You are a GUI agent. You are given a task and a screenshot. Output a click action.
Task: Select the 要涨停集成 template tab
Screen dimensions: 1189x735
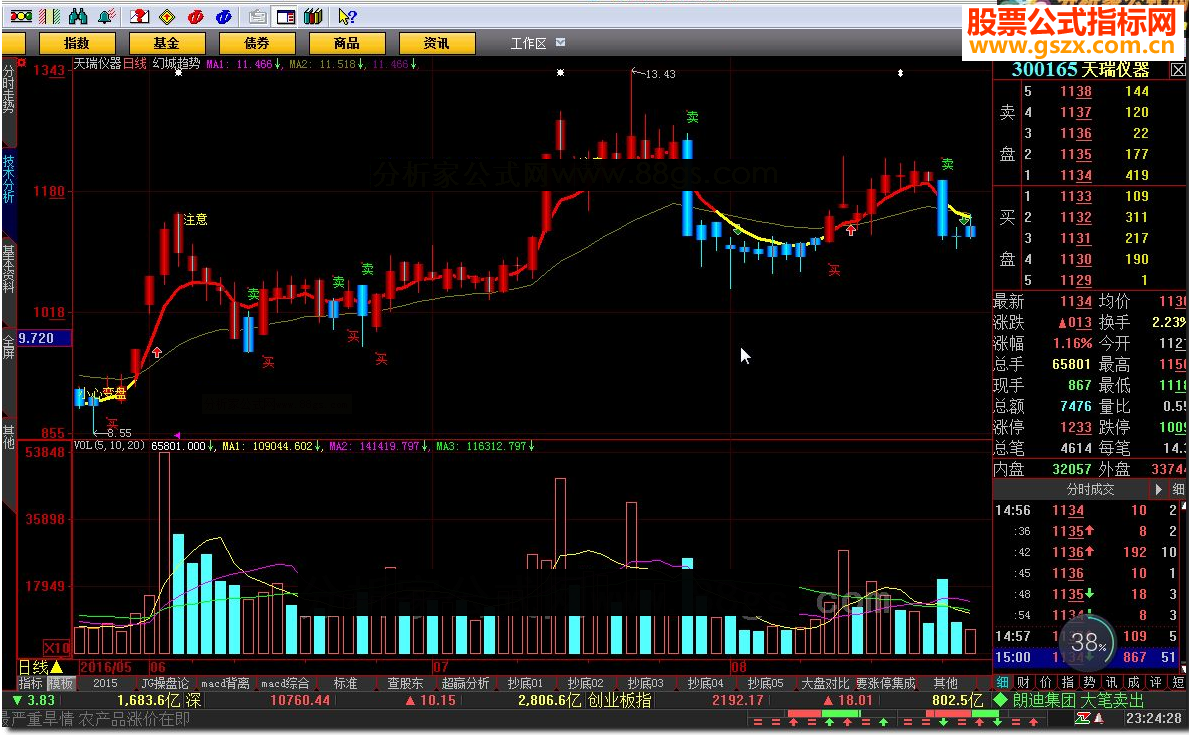pos(886,683)
